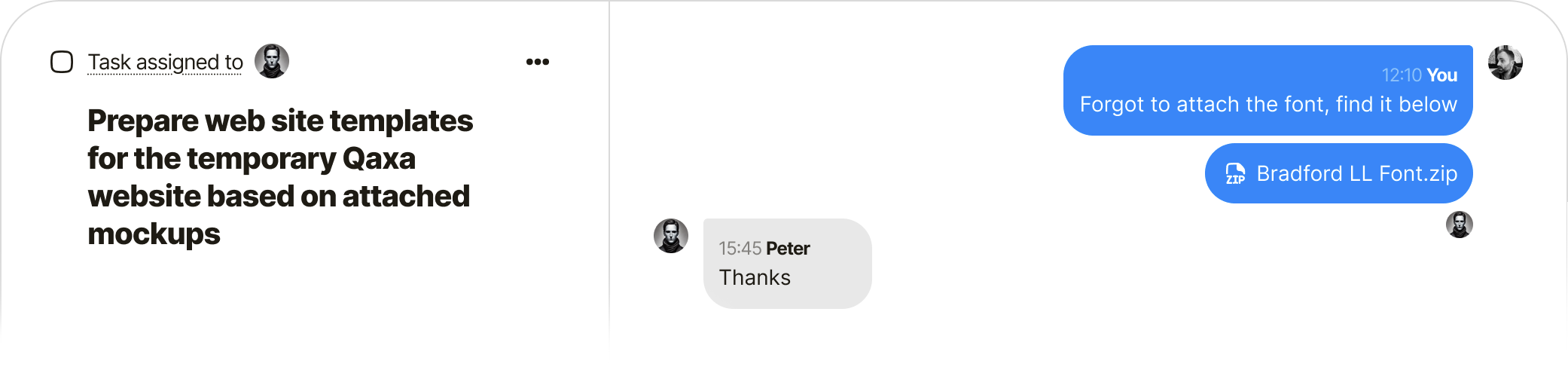
Task: Click the 'Prepare web site templates' task title
Action: tap(280, 121)
